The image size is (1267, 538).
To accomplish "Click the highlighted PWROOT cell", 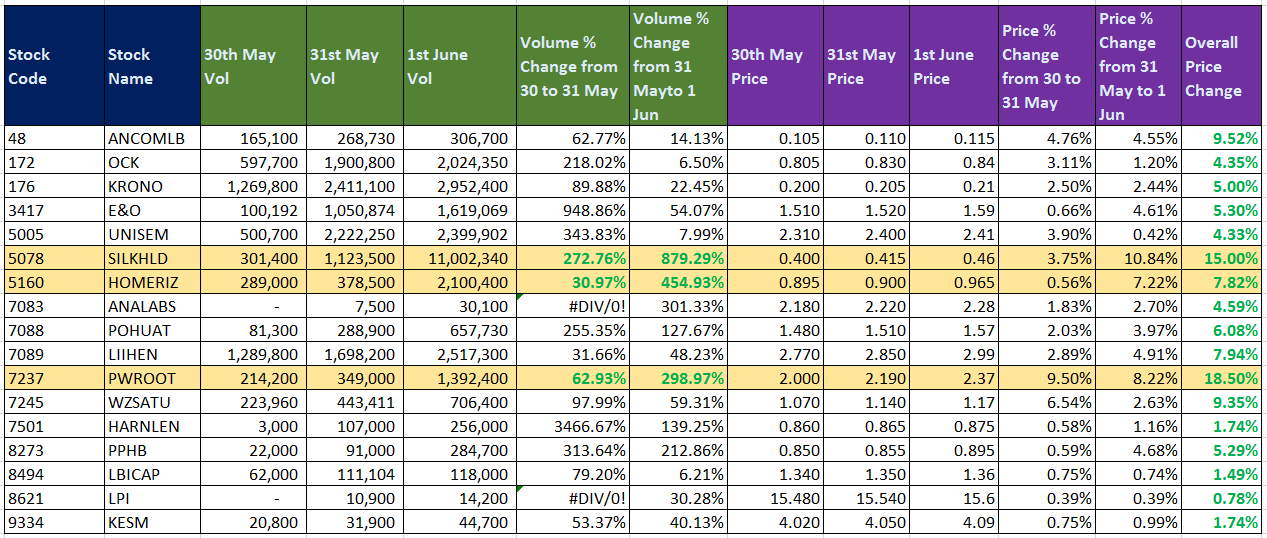I will coord(152,378).
